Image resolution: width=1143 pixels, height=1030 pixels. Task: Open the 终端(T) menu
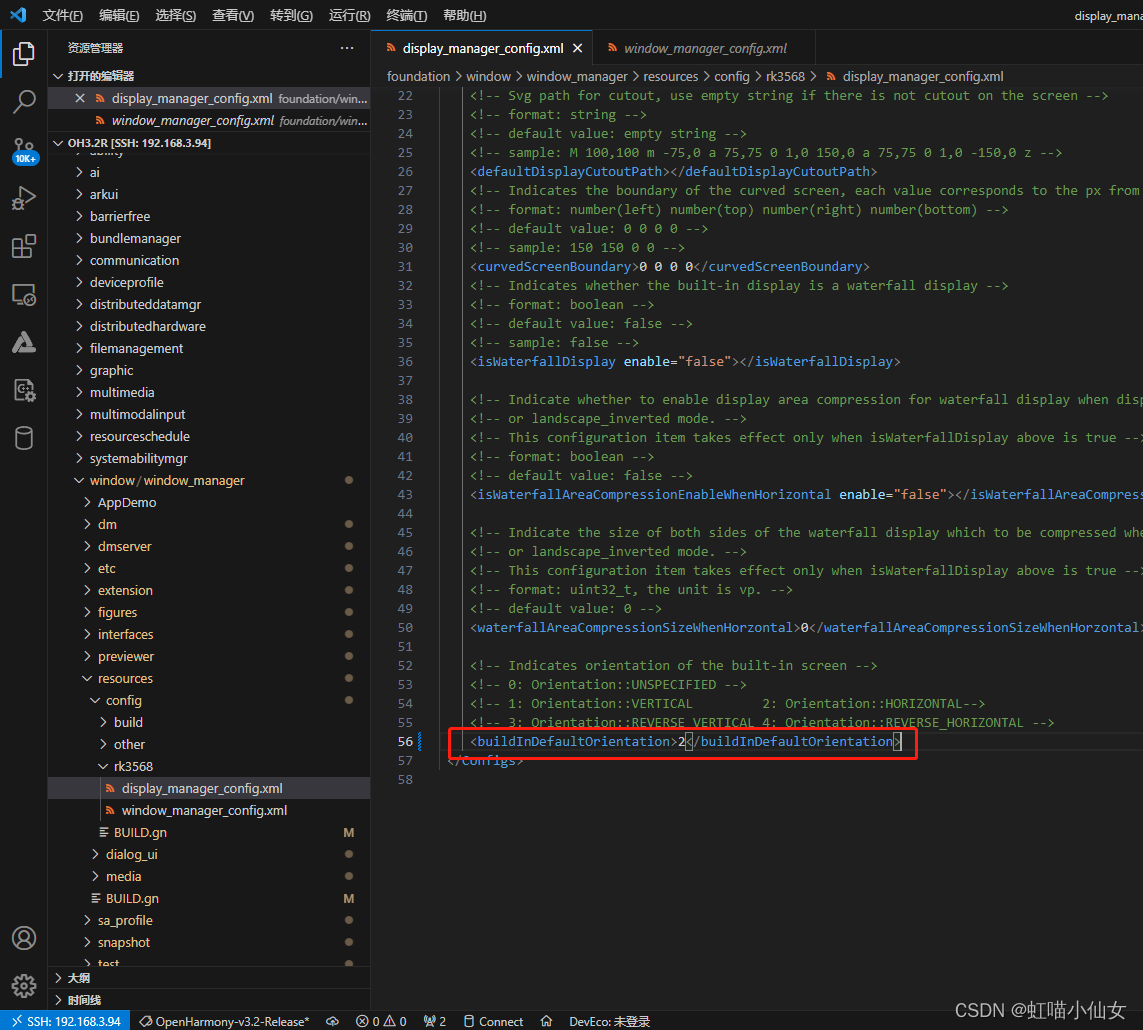[x=407, y=15]
